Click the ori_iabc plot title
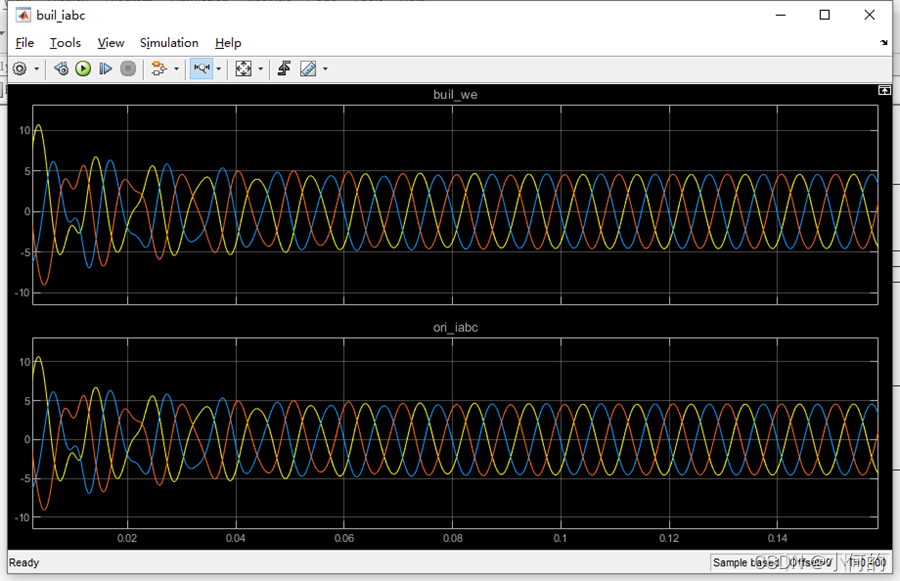The width and height of the screenshot is (900, 581). pyautogui.click(x=455, y=327)
